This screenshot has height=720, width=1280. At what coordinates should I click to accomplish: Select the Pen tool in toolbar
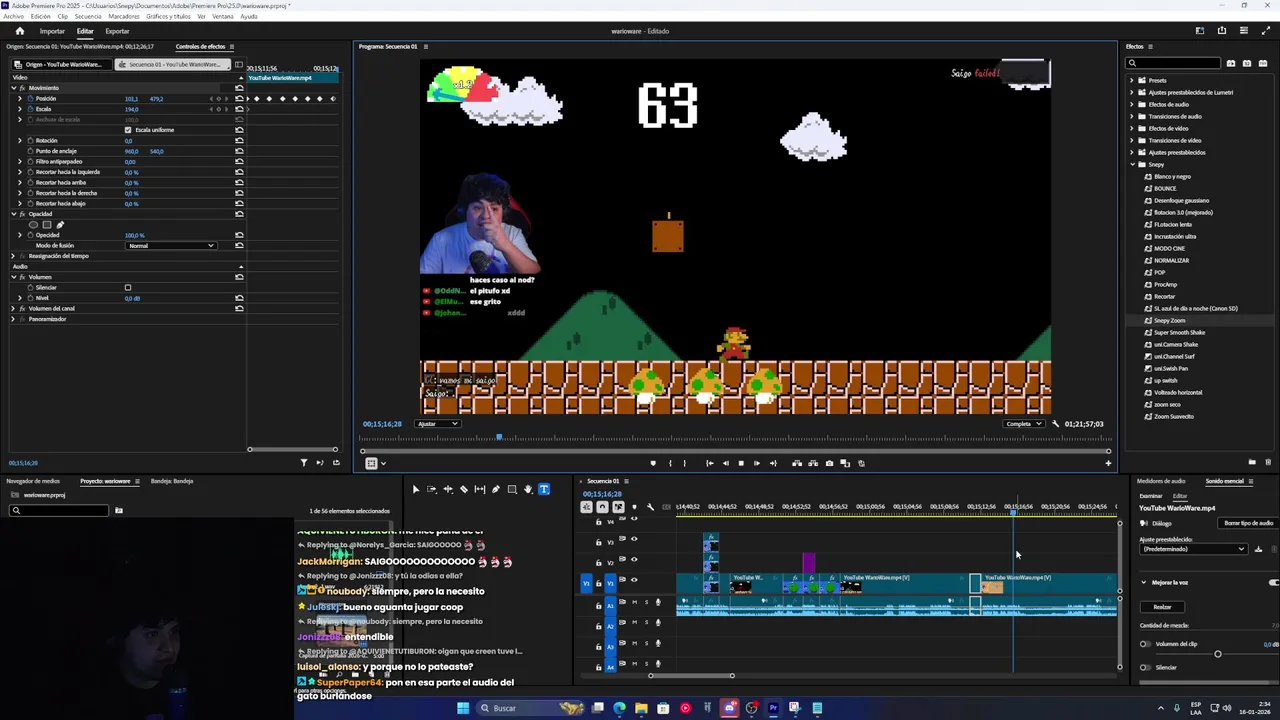pos(496,489)
